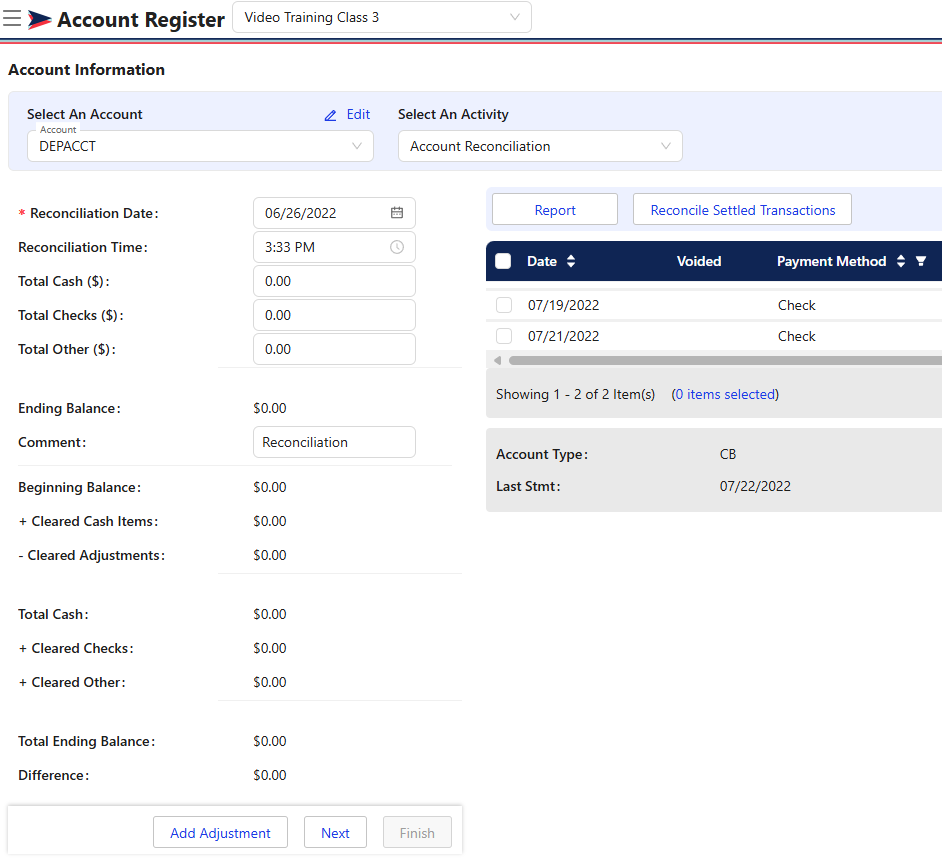Viewport: 942px width, 865px height.
Task: Toggle the select-all header checkbox
Action: click(503, 261)
